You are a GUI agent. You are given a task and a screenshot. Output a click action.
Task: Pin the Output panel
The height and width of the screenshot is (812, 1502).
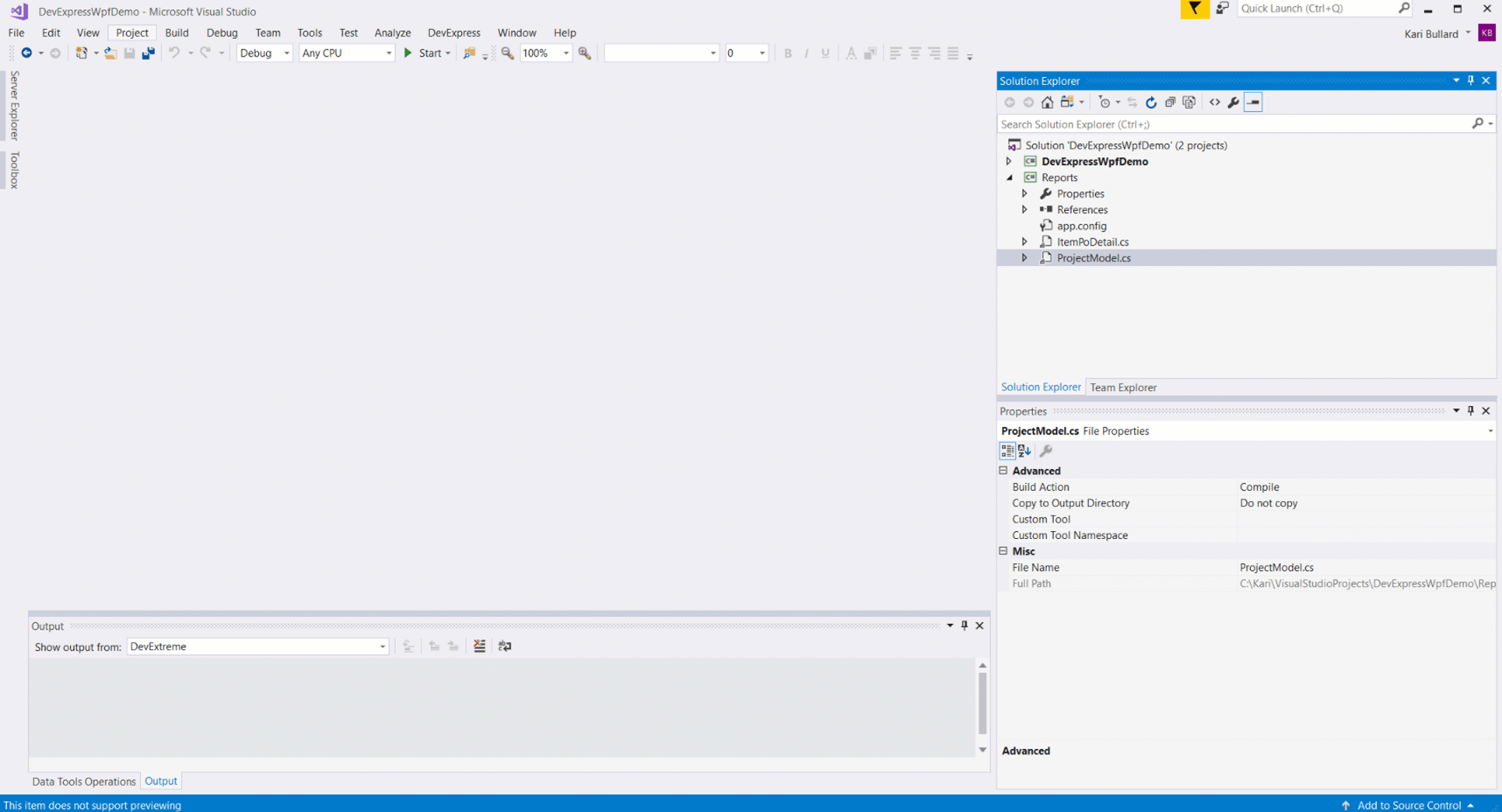964,626
